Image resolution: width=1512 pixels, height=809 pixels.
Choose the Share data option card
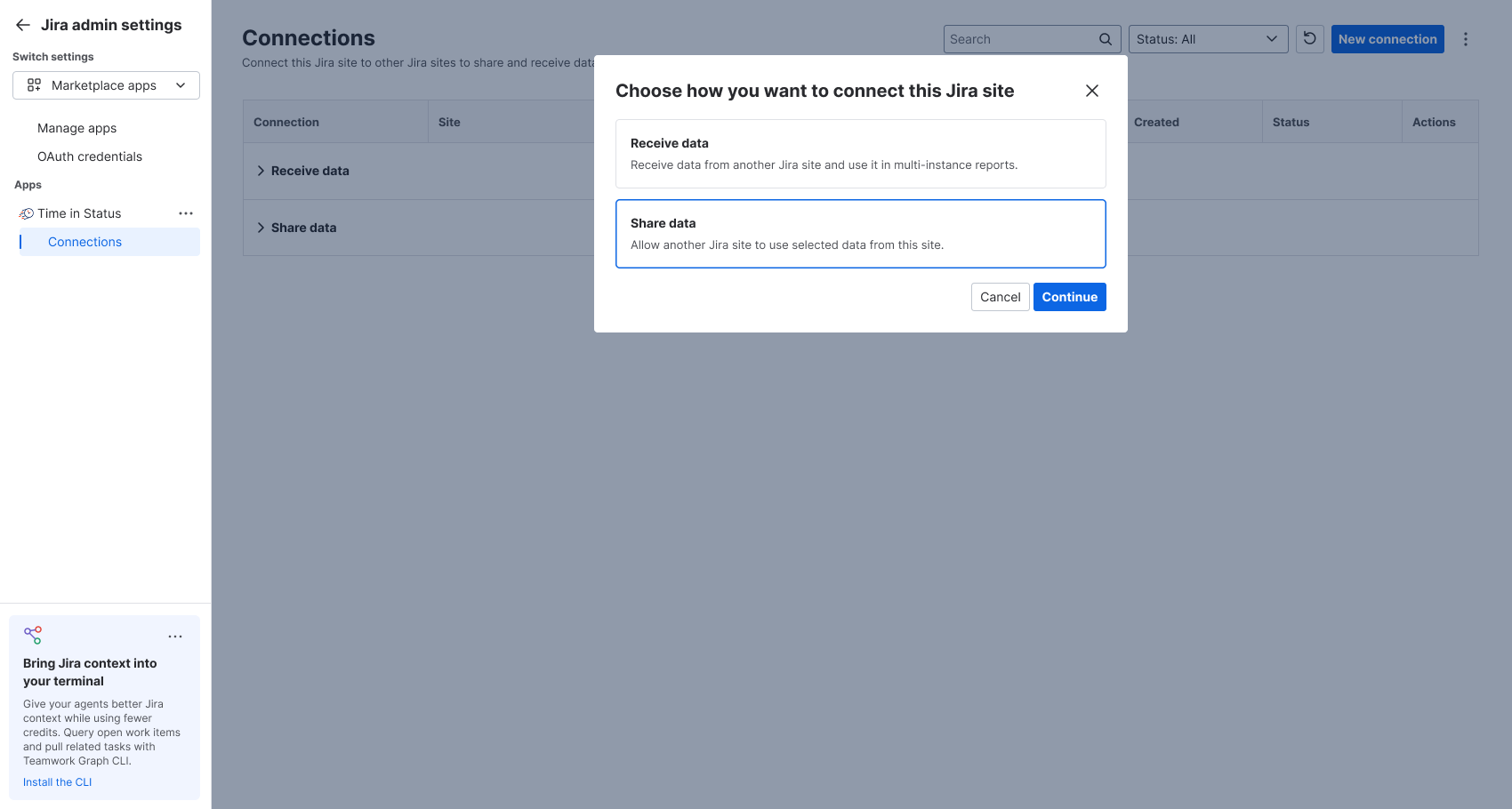[861, 234]
